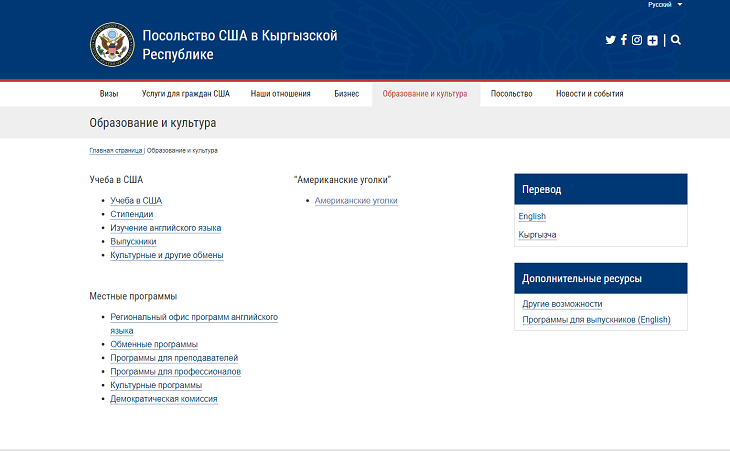Select the Наши отношения menu item
This screenshot has width=730, height=451.
(281, 94)
